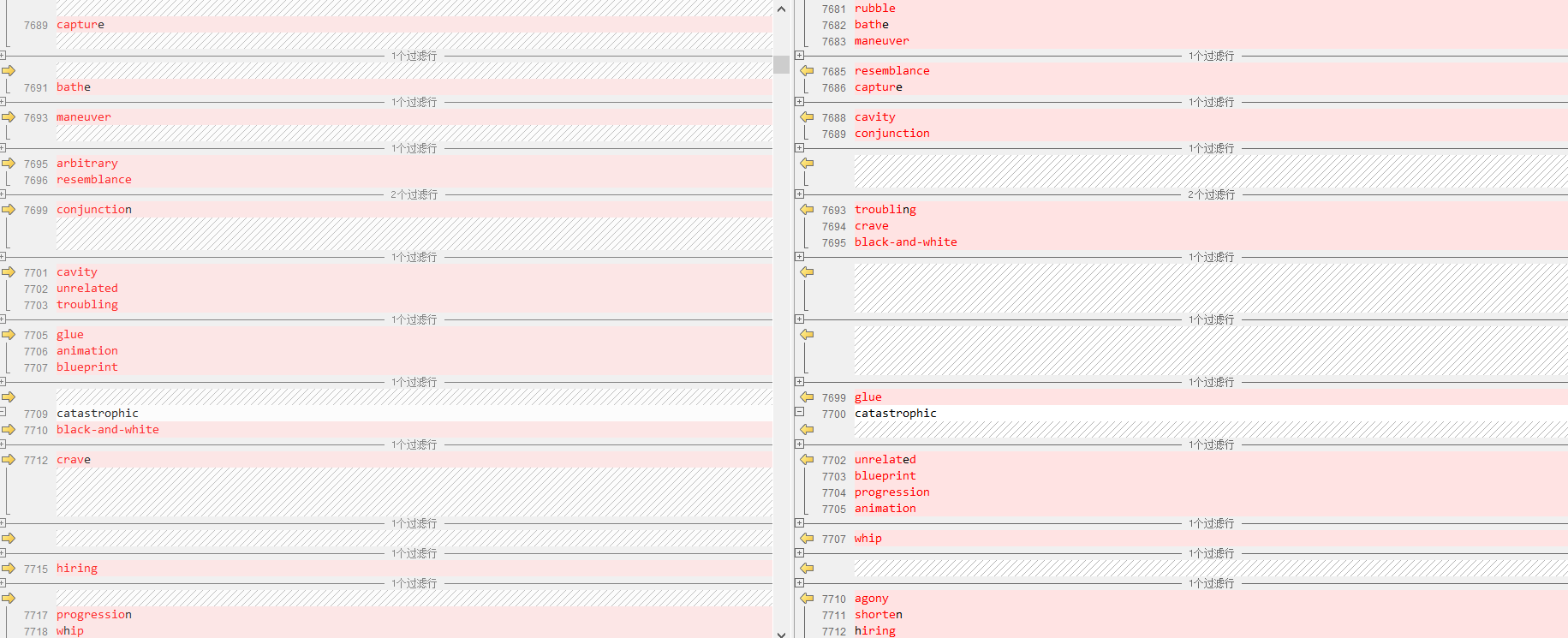Select 'bathe' on left line 7691
1568x638 pixels.
[x=74, y=87]
